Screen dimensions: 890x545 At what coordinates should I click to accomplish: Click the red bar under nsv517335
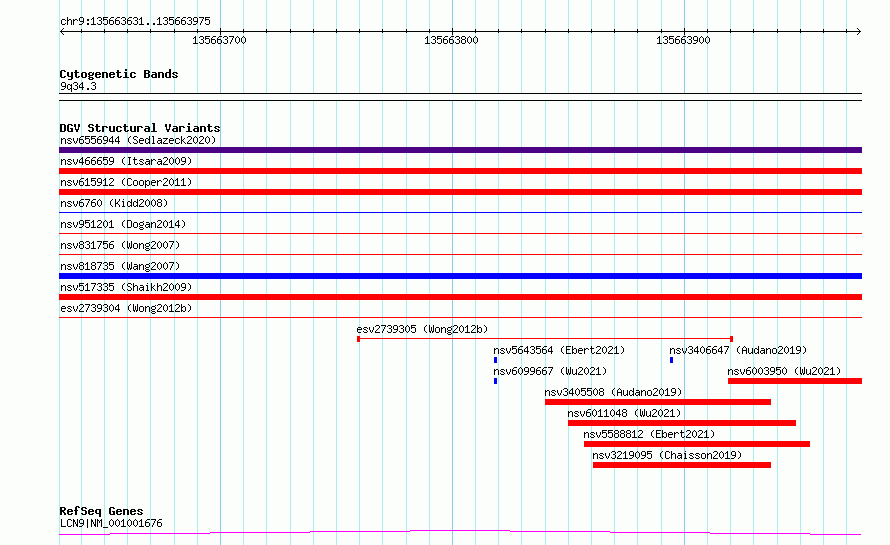pyautogui.click(x=460, y=297)
